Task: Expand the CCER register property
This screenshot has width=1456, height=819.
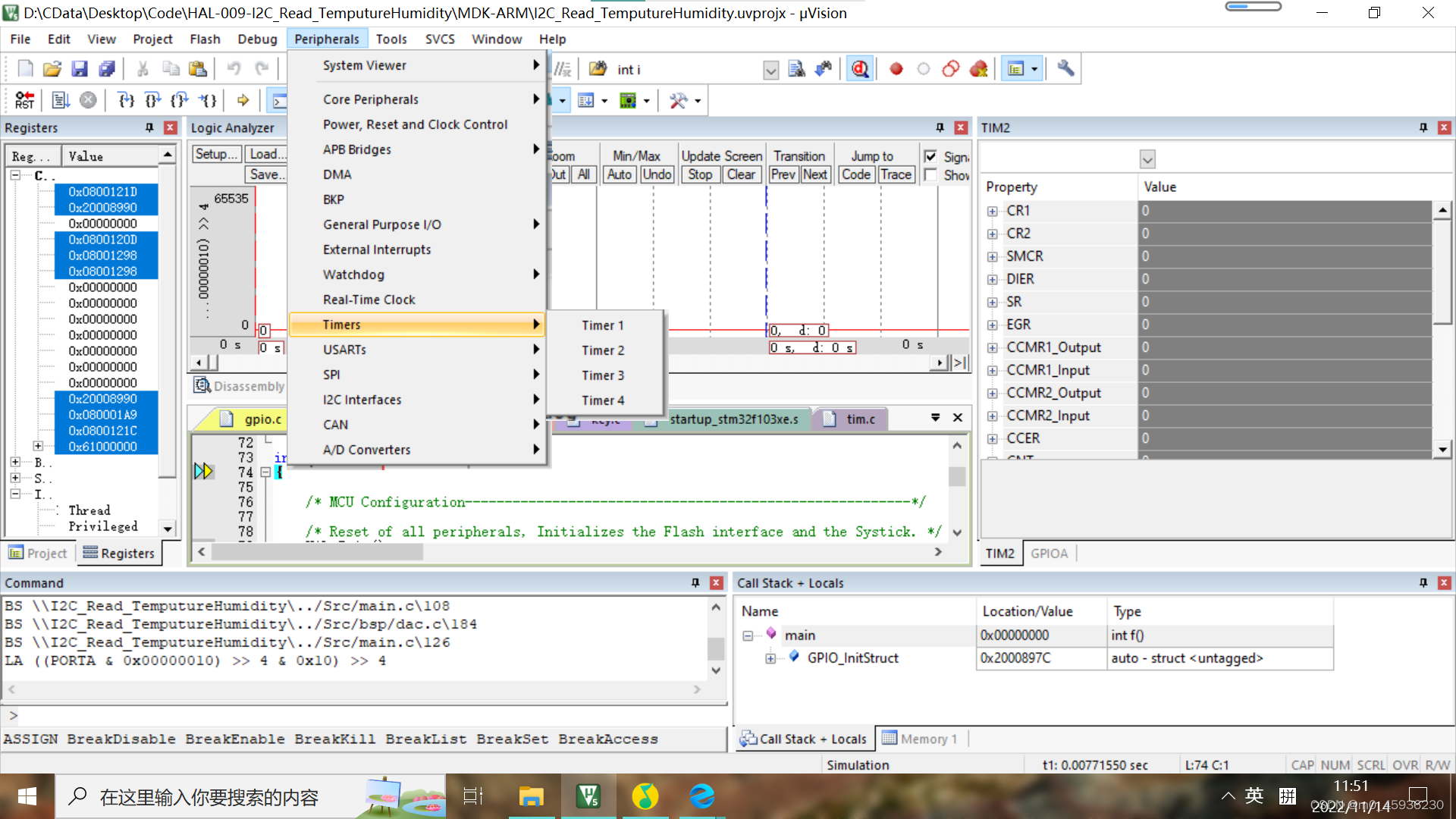Action: coord(992,438)
